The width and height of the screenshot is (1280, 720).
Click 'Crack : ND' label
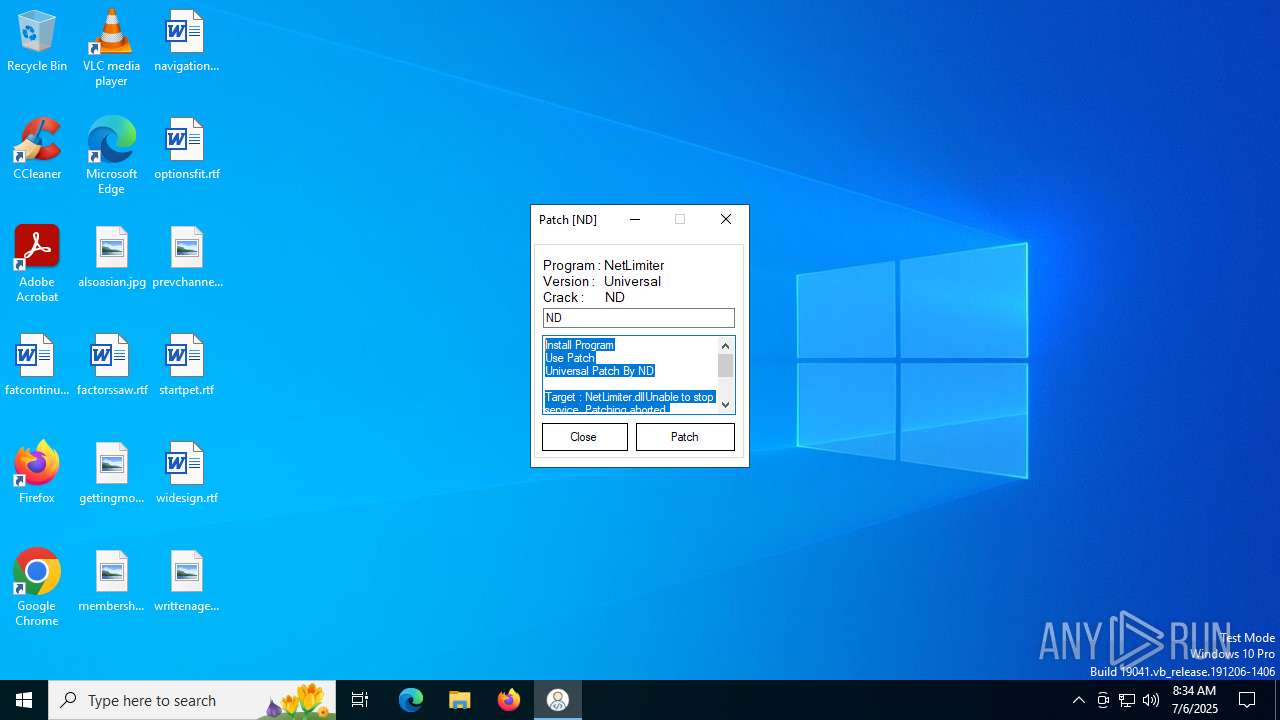tap(584, 297)
